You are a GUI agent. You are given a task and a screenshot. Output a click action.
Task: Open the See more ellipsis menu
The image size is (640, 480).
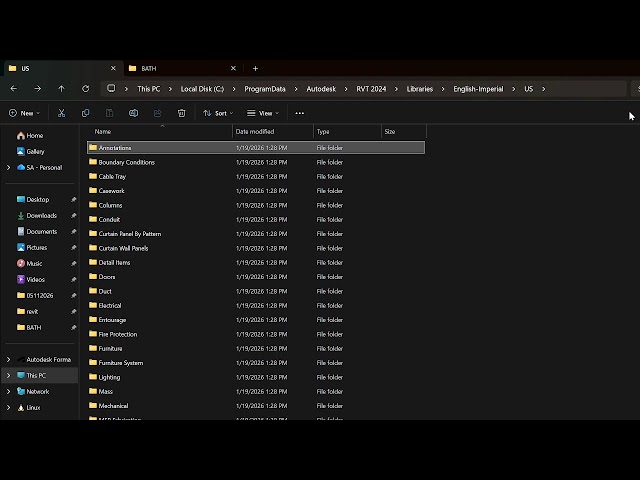click(300, 113)
